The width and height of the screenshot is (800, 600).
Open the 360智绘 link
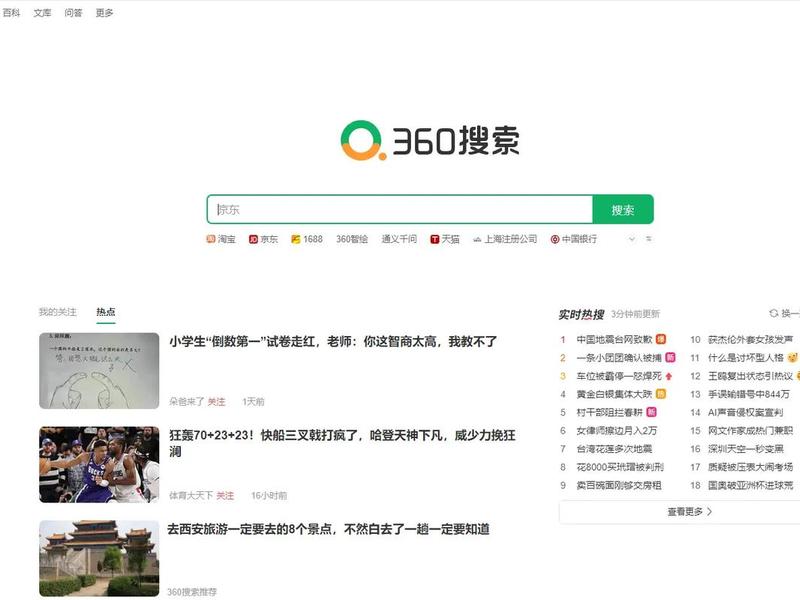click(352, 239)
